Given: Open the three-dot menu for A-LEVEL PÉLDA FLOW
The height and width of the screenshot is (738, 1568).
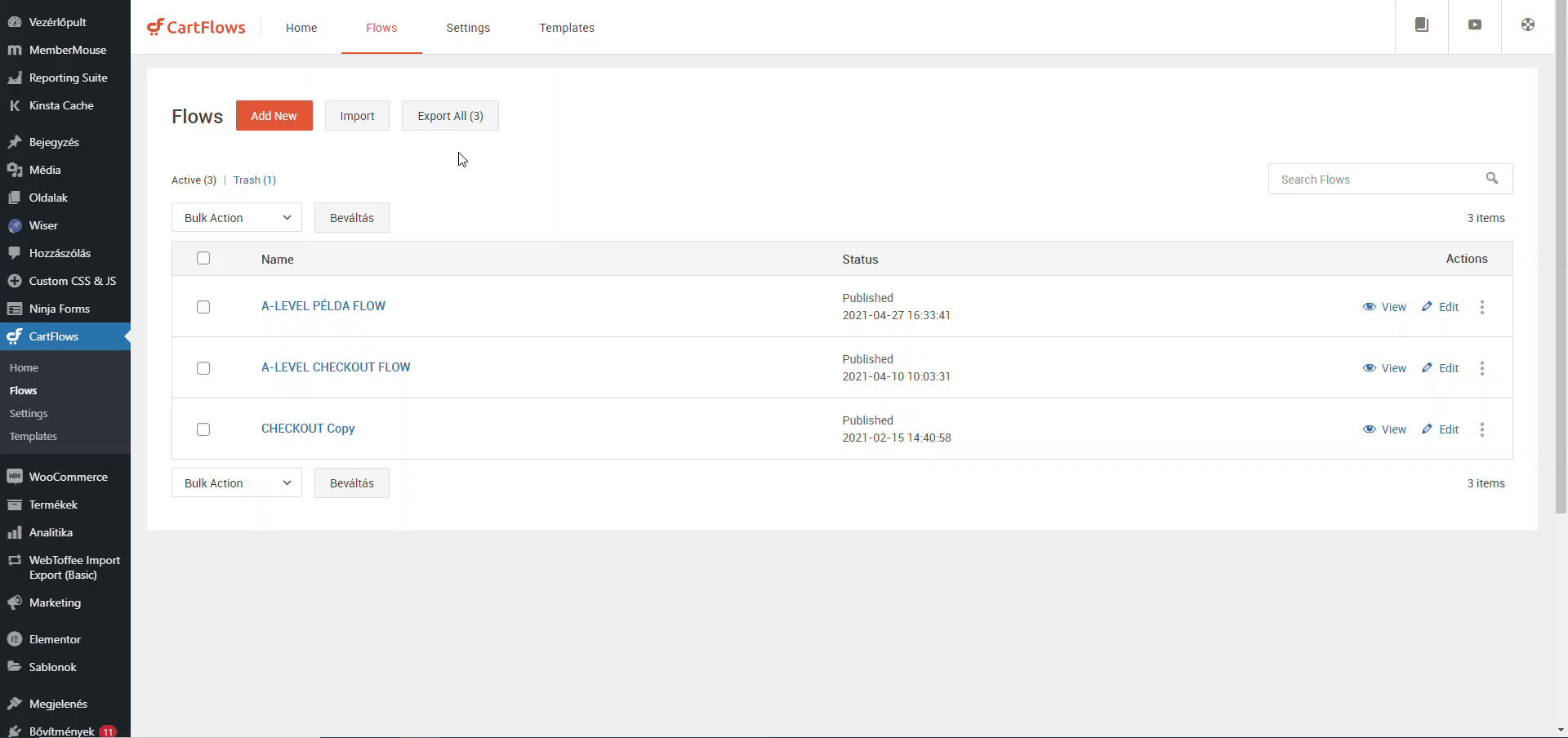Looking at the screenshot, I should tap(1482, 307).
